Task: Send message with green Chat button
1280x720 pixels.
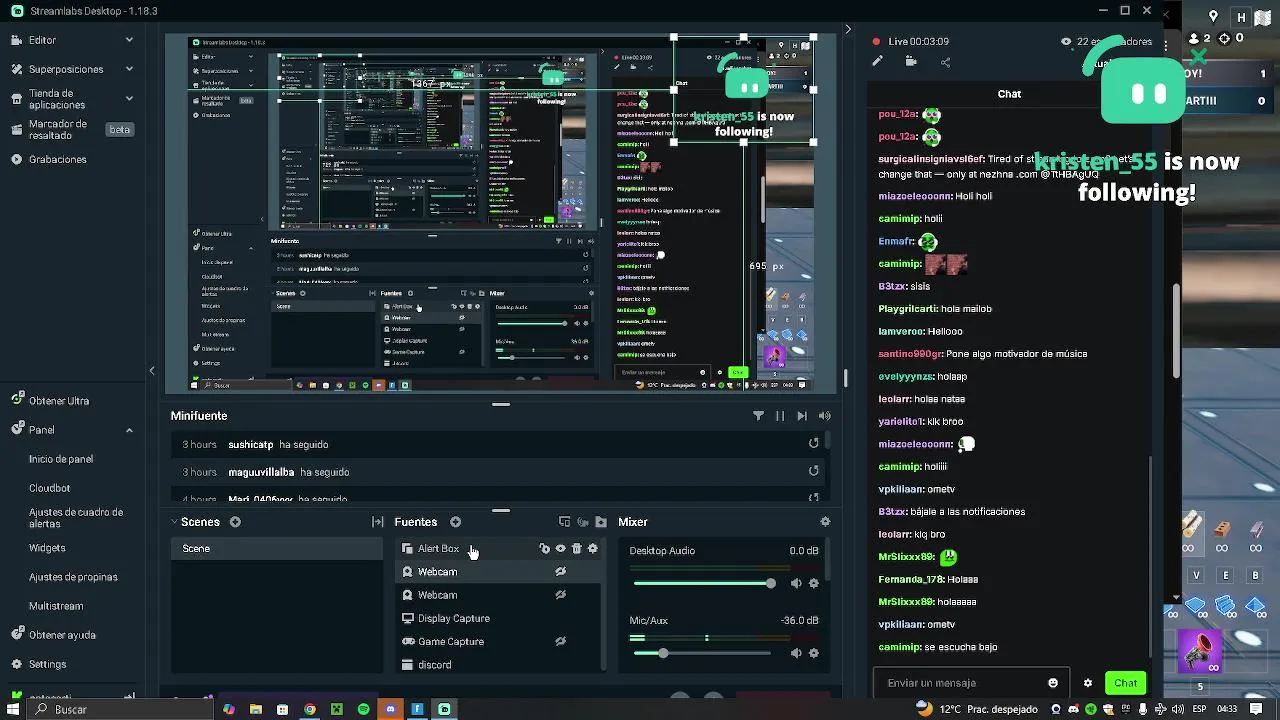Action: pos(1126,683)
